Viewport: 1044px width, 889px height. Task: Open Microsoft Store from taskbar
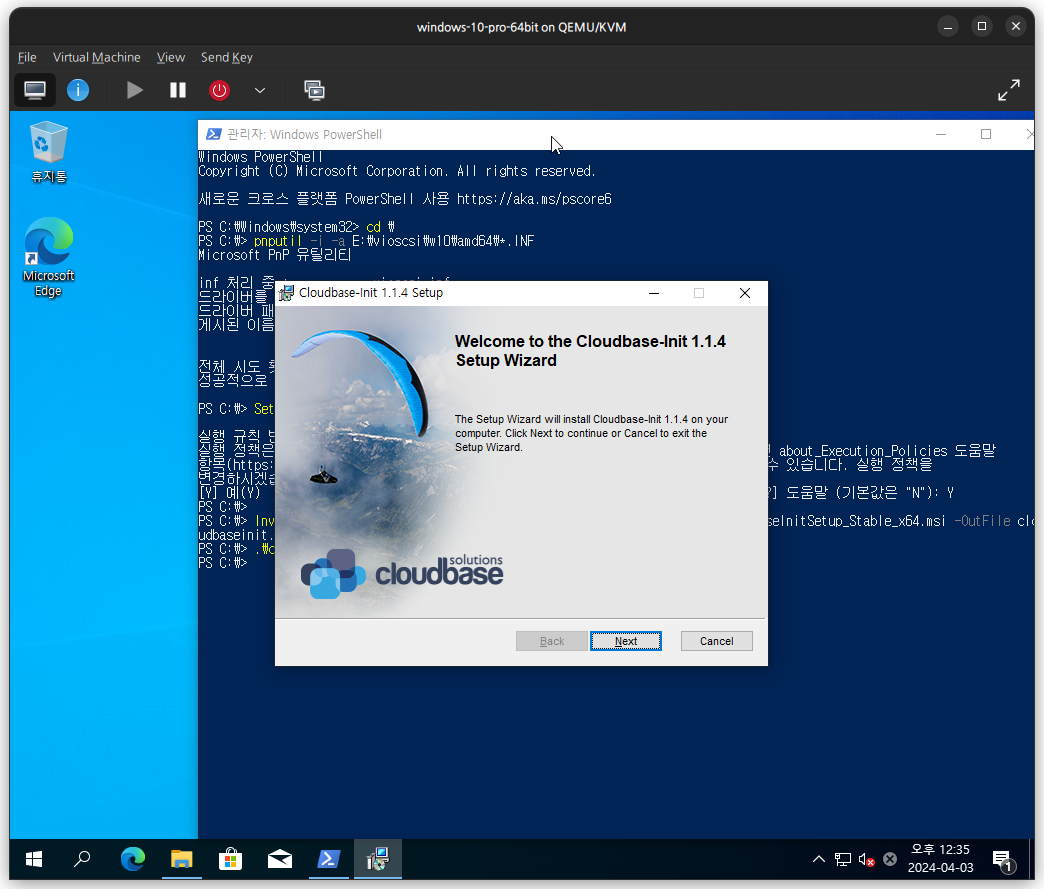coord(230,859)
